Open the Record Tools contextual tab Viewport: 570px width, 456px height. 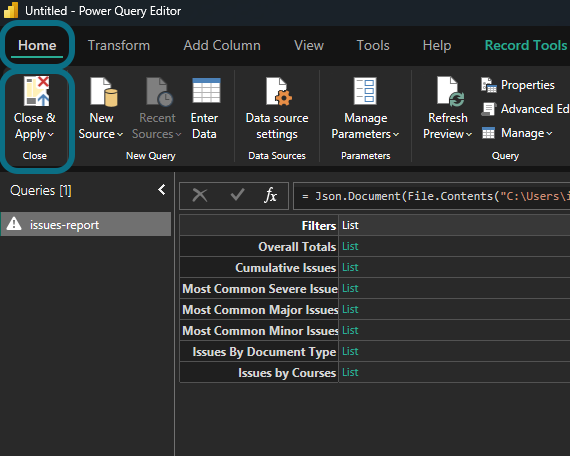(526, 45)
